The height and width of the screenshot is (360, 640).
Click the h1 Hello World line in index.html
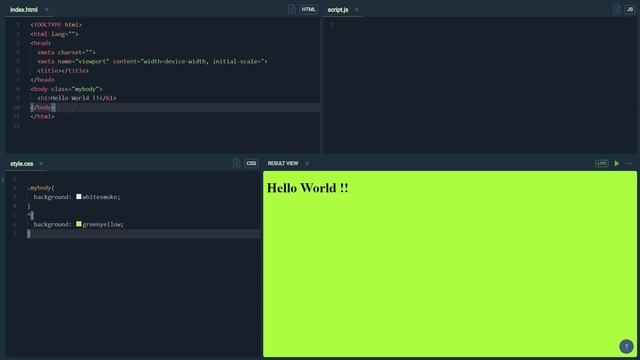tap(77, 98)
